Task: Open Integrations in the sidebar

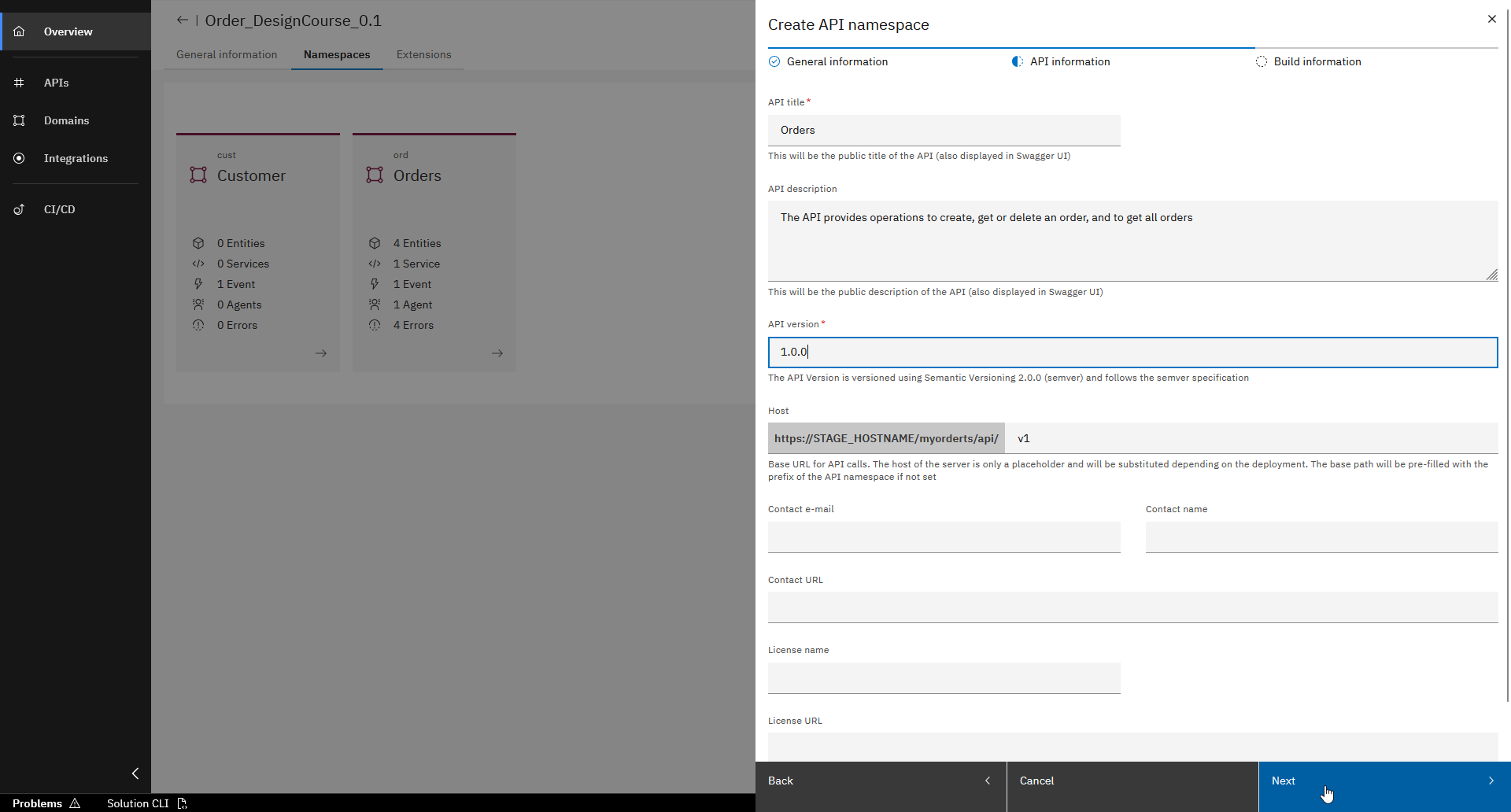Action: [19, 158]
